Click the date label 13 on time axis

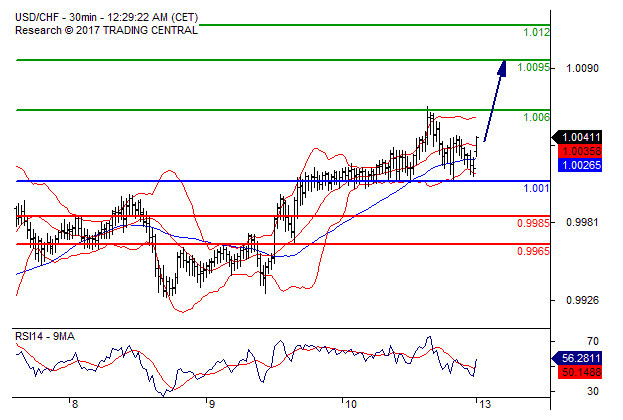pos(485,405)
